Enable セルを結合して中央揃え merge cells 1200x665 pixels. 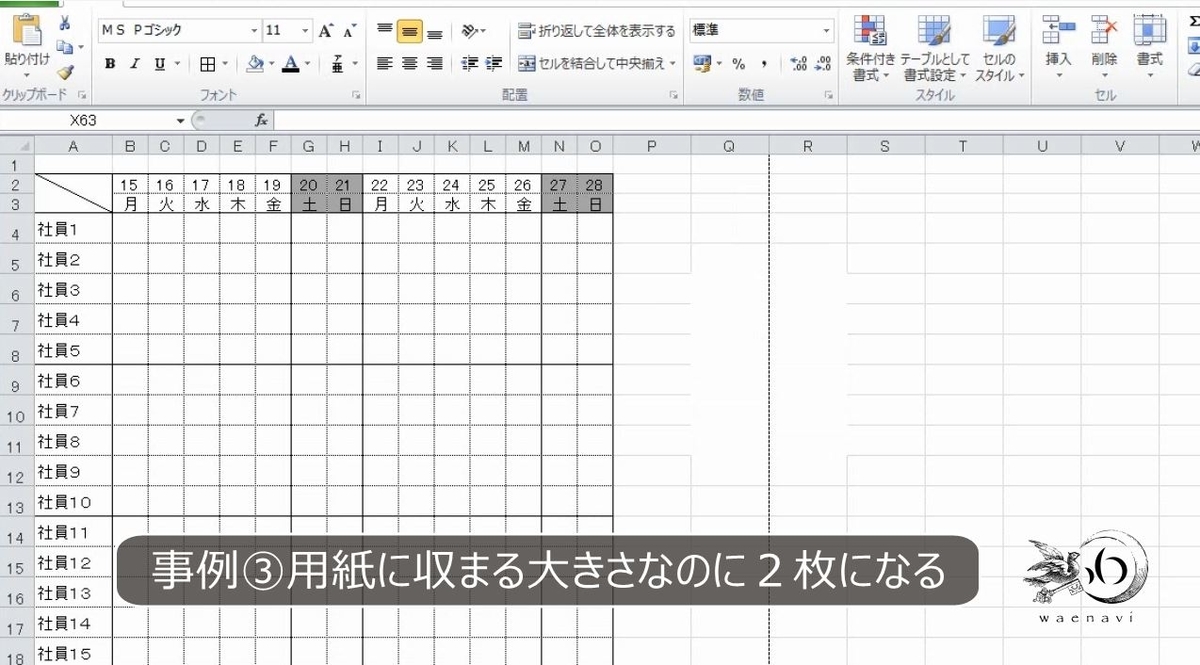click(x=589, y=63)
